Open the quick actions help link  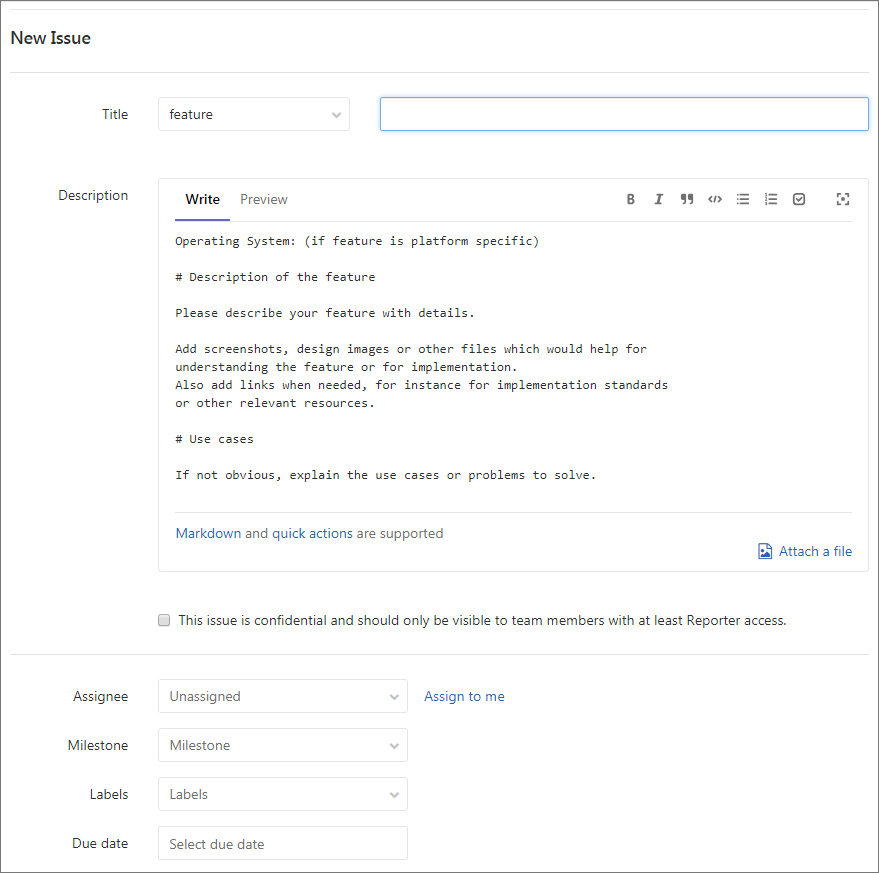point(310,533)
